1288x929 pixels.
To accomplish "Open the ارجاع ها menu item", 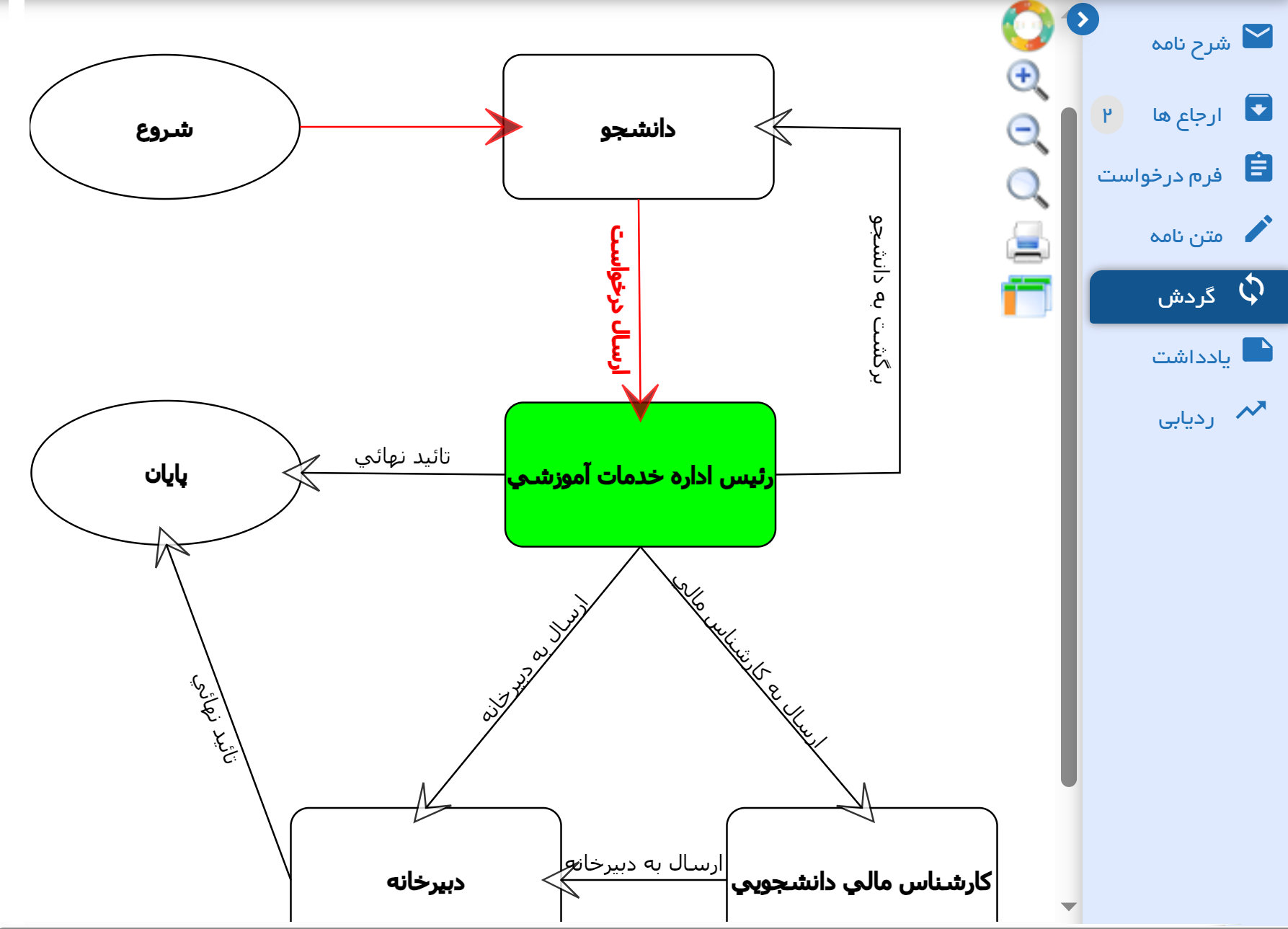I will [1186, 115].
